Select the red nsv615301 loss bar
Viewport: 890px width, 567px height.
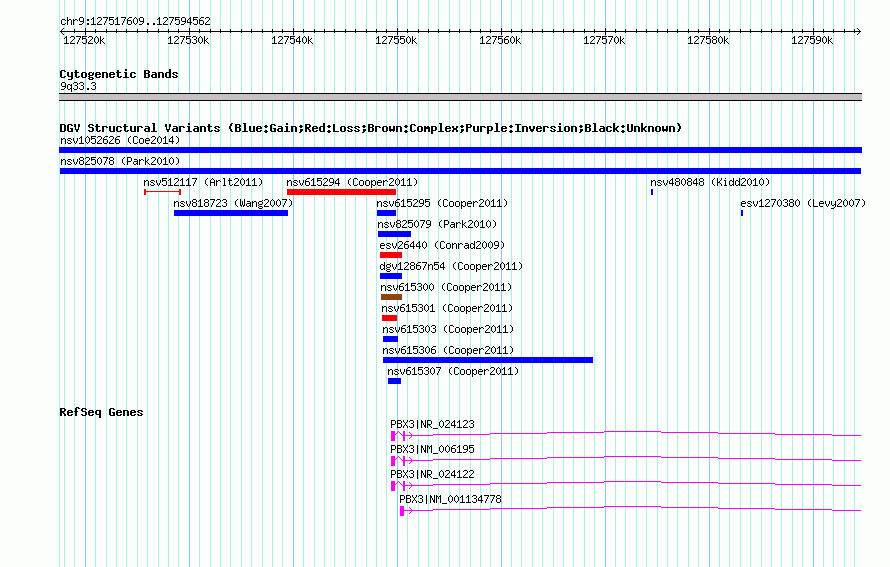click(x=389, y=318)
